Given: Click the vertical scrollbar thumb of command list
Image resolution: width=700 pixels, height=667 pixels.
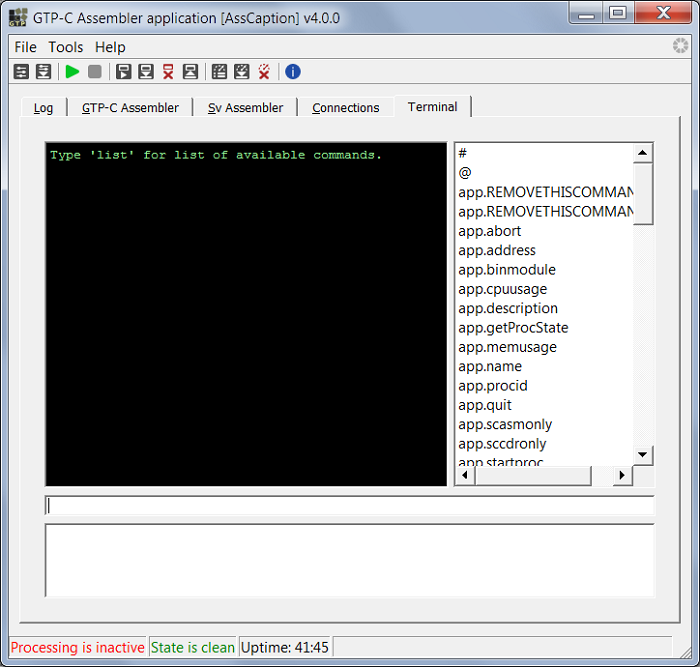Looking at the screenshot, I should pos(643,193).
